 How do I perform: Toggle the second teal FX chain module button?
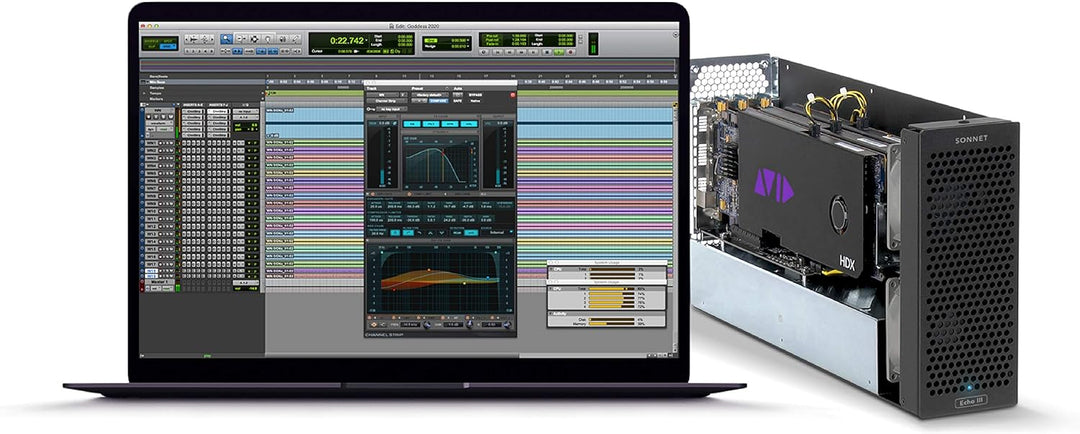point(430,124)
